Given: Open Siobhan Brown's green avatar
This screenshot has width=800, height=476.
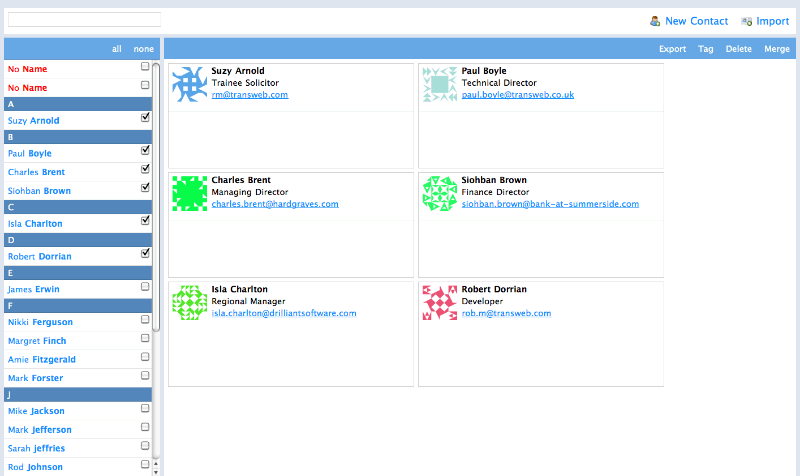Looking at the screenshot, I should point(439,193).
